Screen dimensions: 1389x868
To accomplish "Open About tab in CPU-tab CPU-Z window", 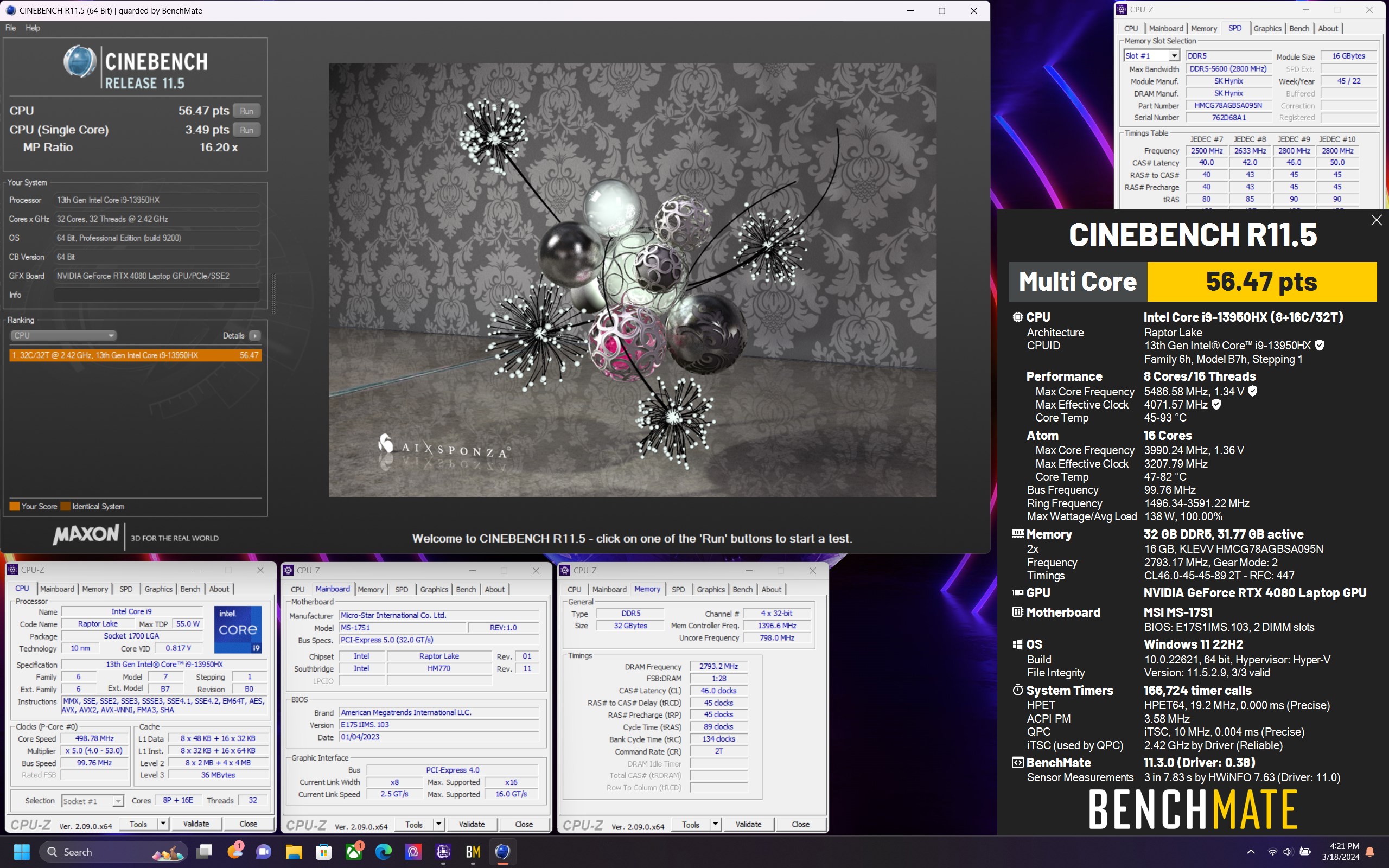I will pos(219,589).
